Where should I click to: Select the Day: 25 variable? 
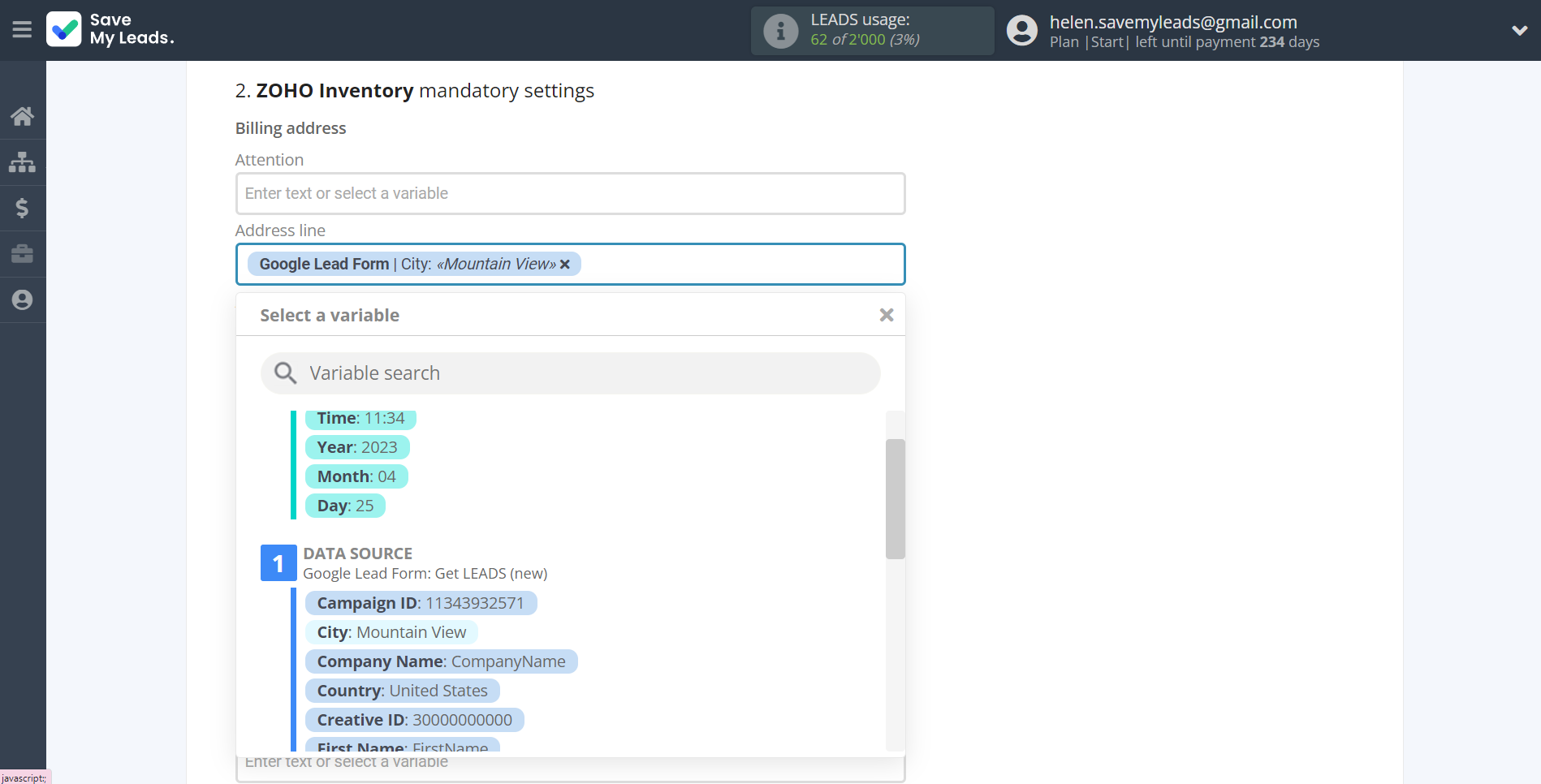click(345, 506)
